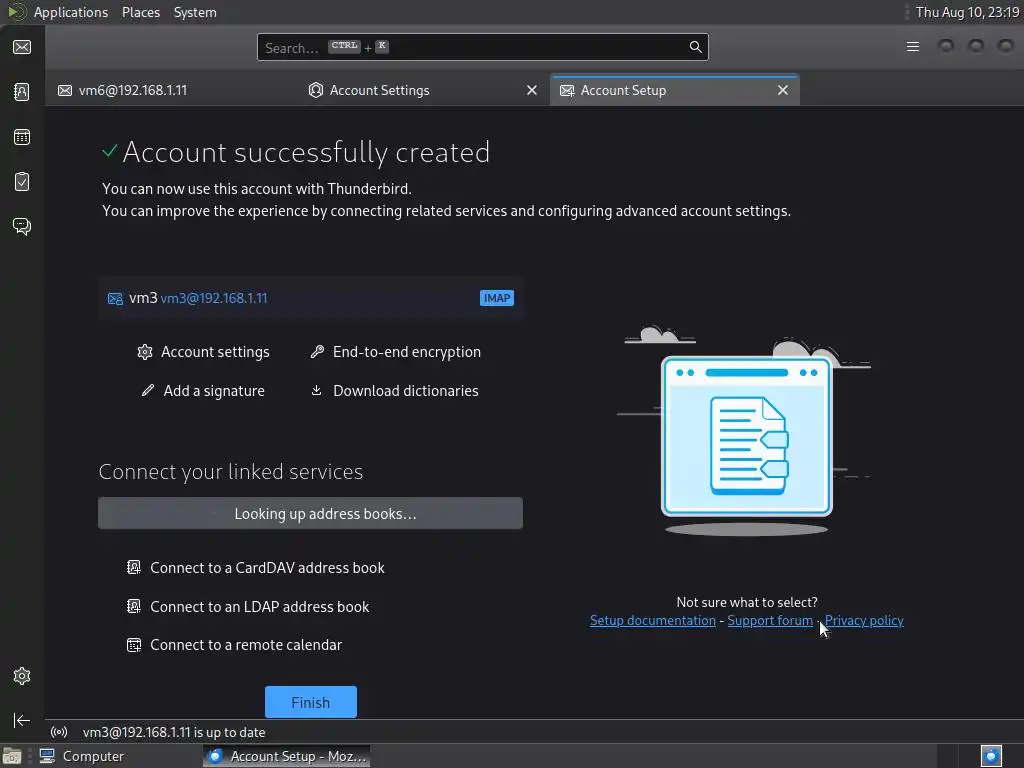This screenshot has height=768, width=1024.
Task: Click the MATE logo icon in top panel
Action: point(17,12)
